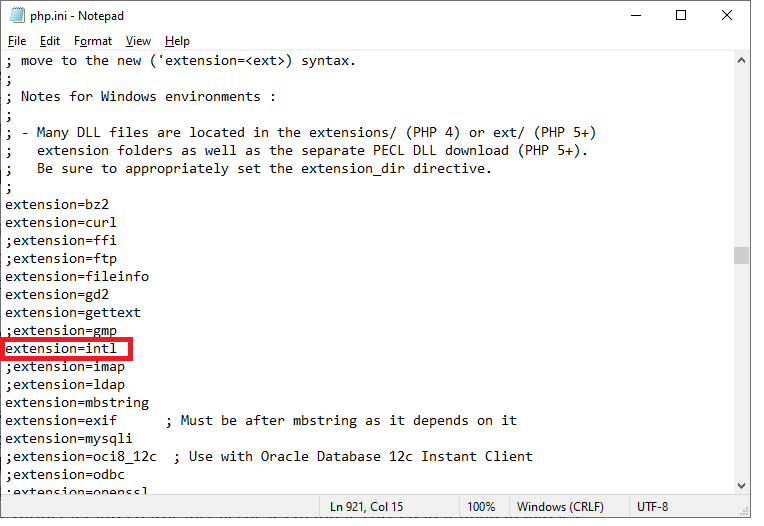This screenshot has width=764, height=526.
Task: Click the extension=curl line
Action: pyautogui.click(x=61, y=223)
